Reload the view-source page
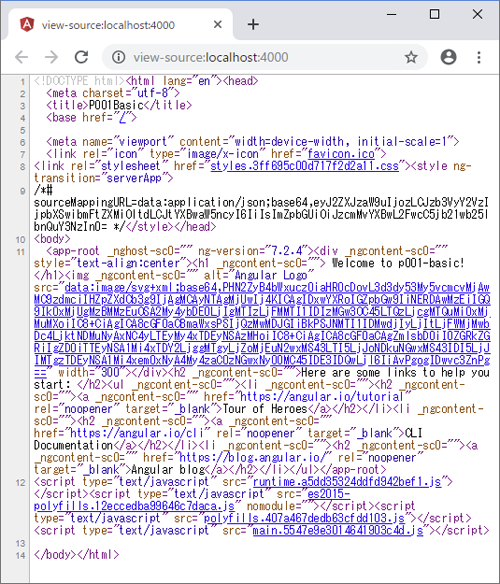This screenshot has height=584, width=500. point(81,57)
